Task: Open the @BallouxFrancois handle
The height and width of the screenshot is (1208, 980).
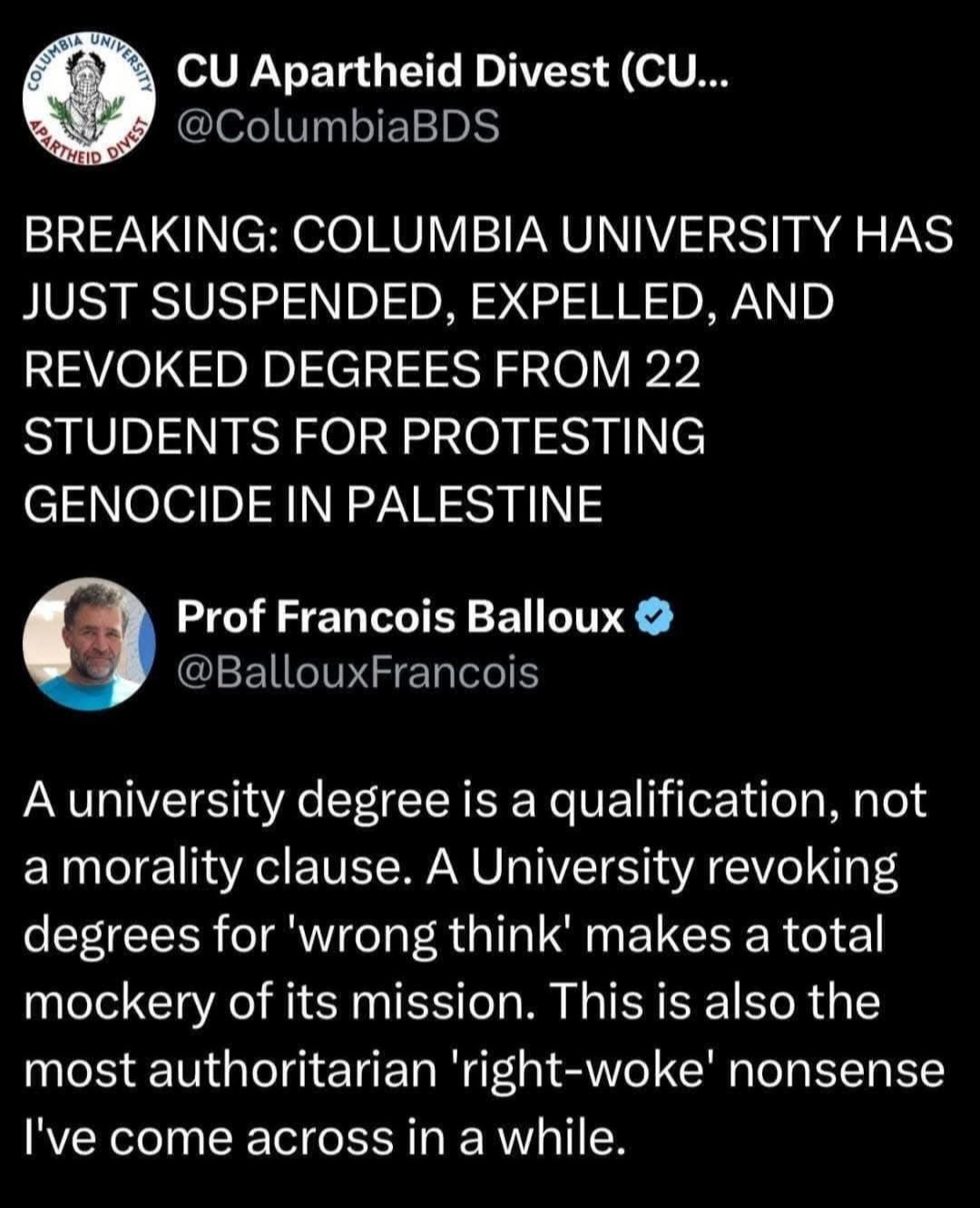Action: (358, 673)
